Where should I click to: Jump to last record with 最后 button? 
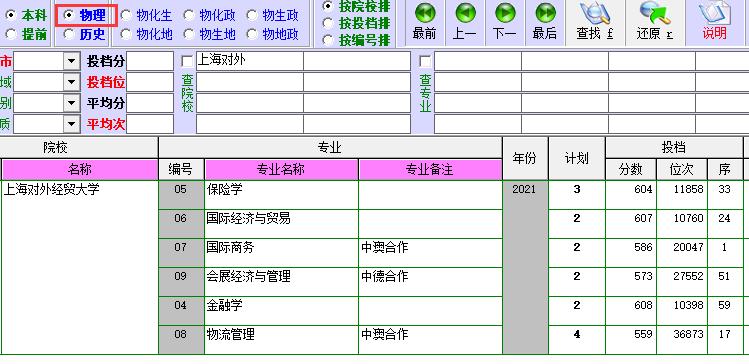(x=545, y=22)
